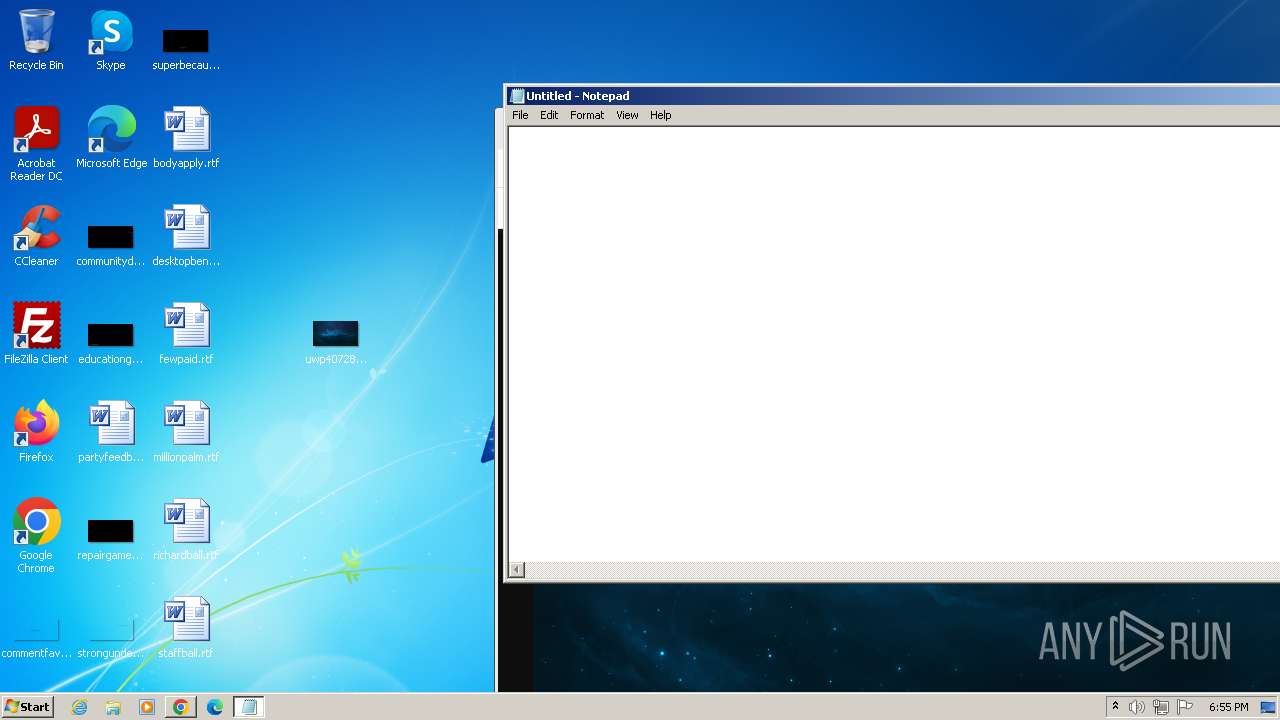Viewport: 1280px width, 720px height.
Task: Open Windows Explorer from the taskbar
Action: 113,707
